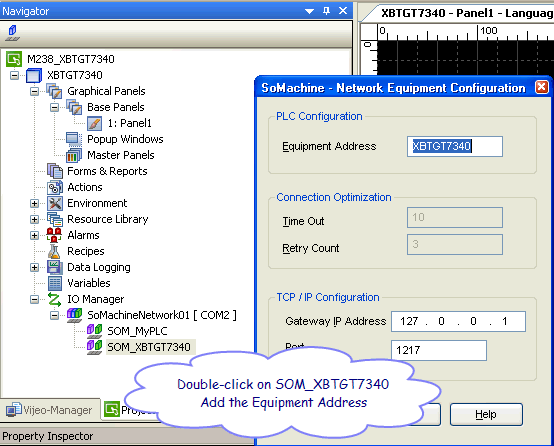Click the Graphical Panels icon
The image size is (554, 446).
(x=54, y=91)
